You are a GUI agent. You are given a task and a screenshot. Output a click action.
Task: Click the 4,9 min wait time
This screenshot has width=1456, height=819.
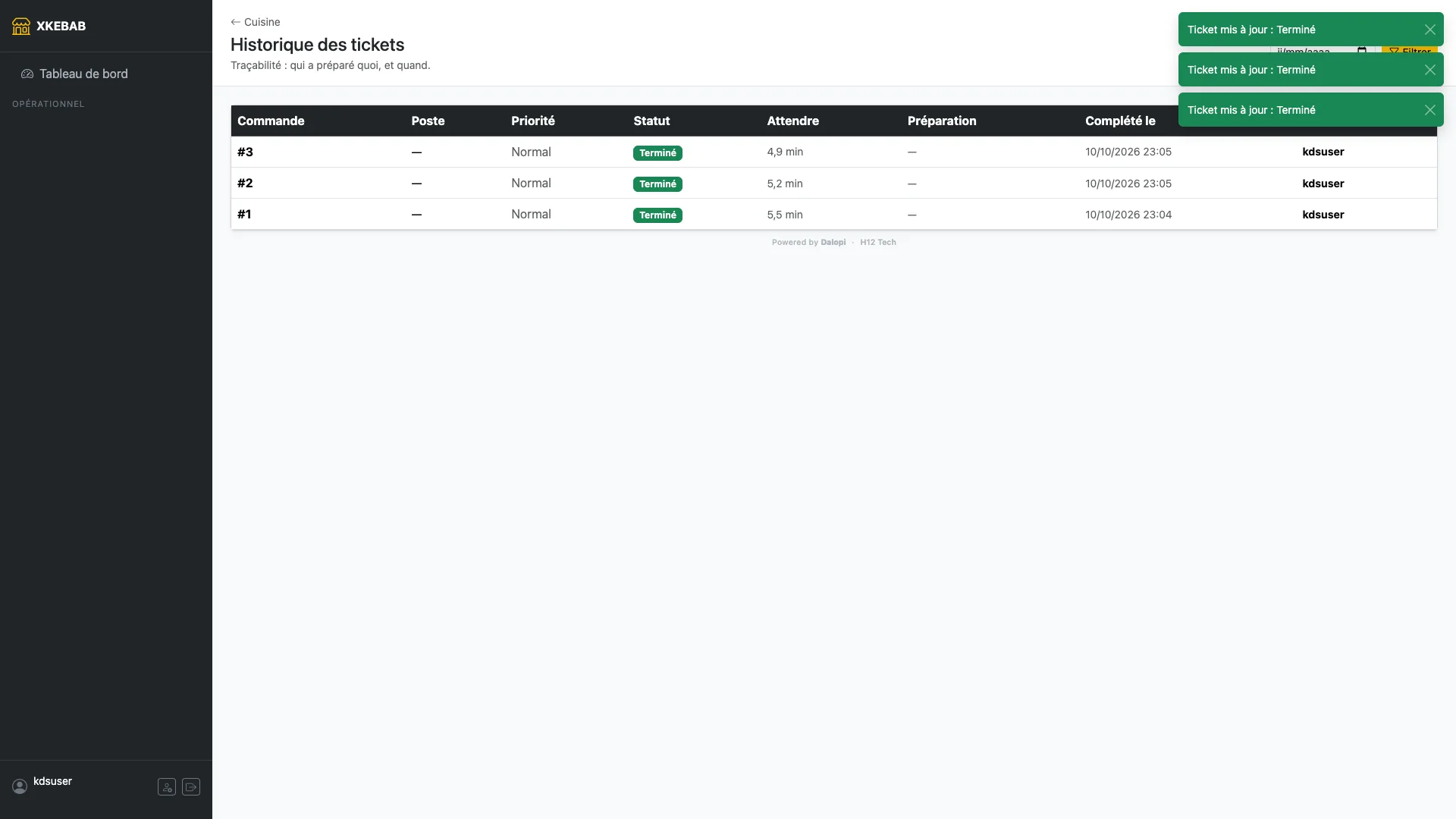(x=785, y=152)
